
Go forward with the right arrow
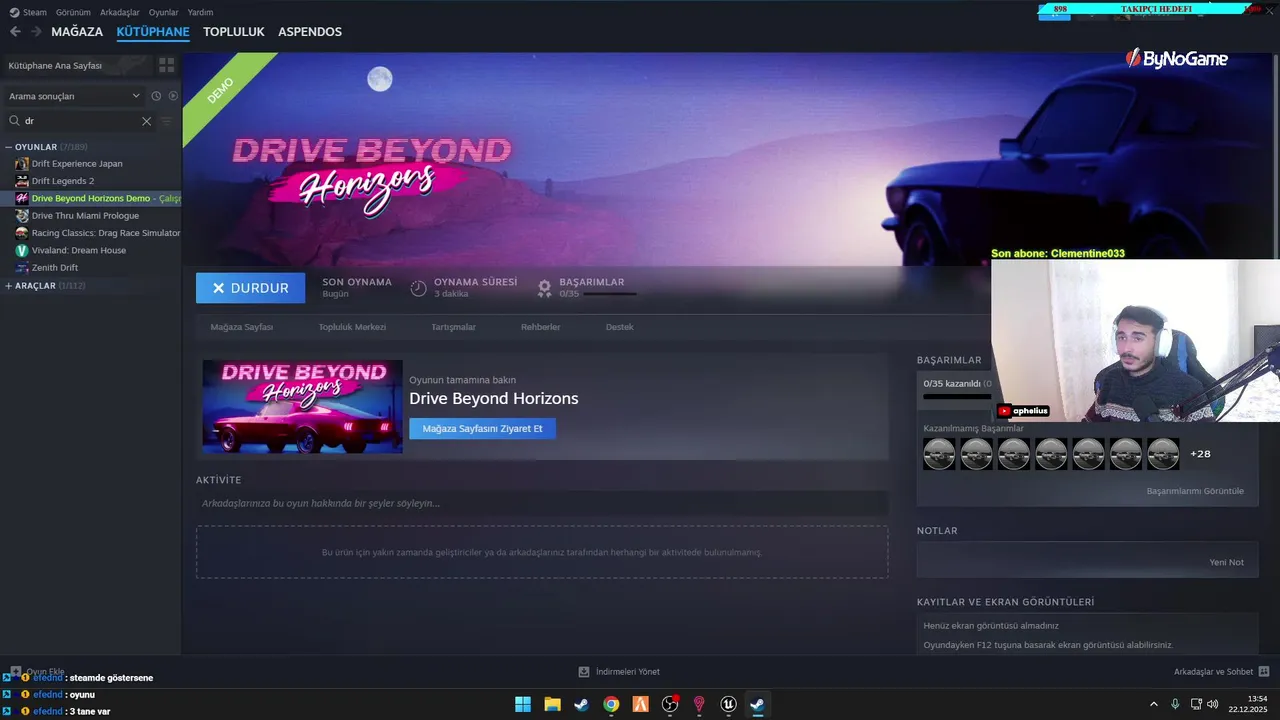36,32
